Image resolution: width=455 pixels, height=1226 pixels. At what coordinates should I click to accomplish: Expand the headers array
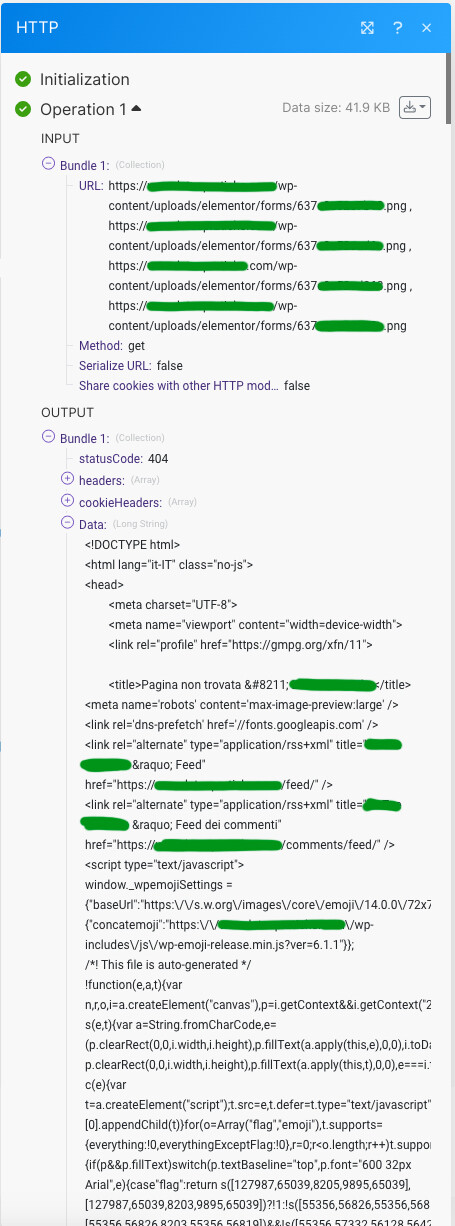coord(67,479)
